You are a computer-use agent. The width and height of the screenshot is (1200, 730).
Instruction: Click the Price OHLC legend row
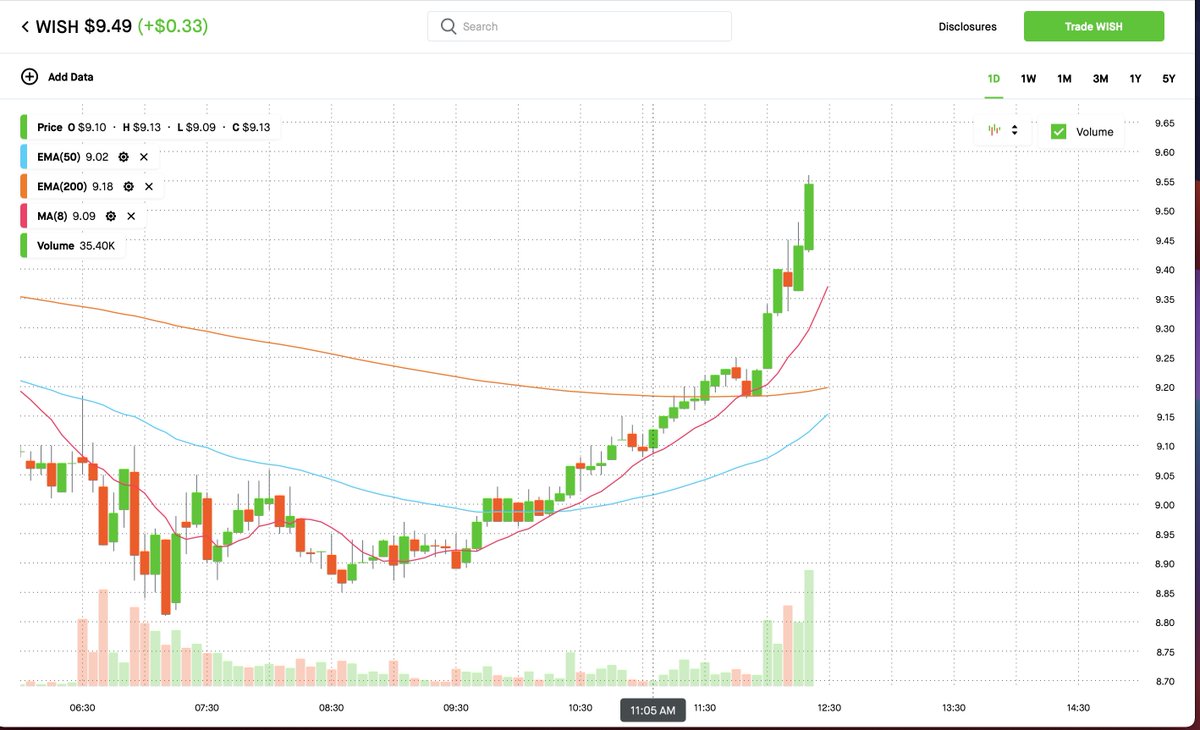153,127
